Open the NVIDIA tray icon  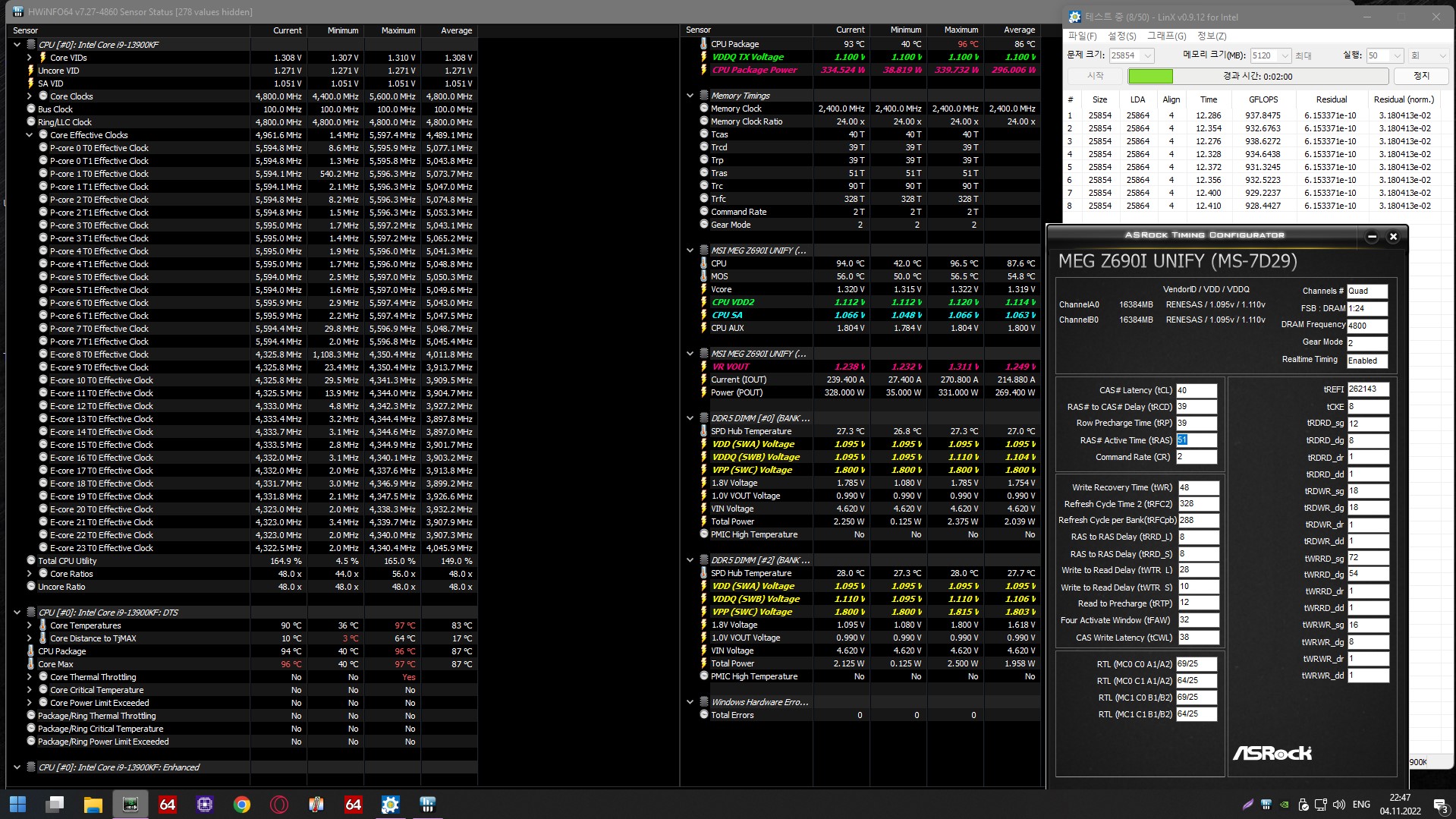[1285, 805]
